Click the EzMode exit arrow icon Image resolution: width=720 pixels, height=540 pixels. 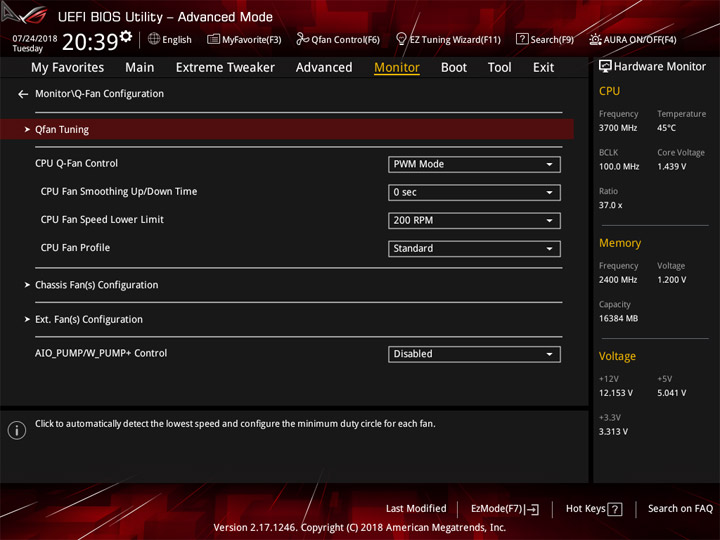pos(532,509)
